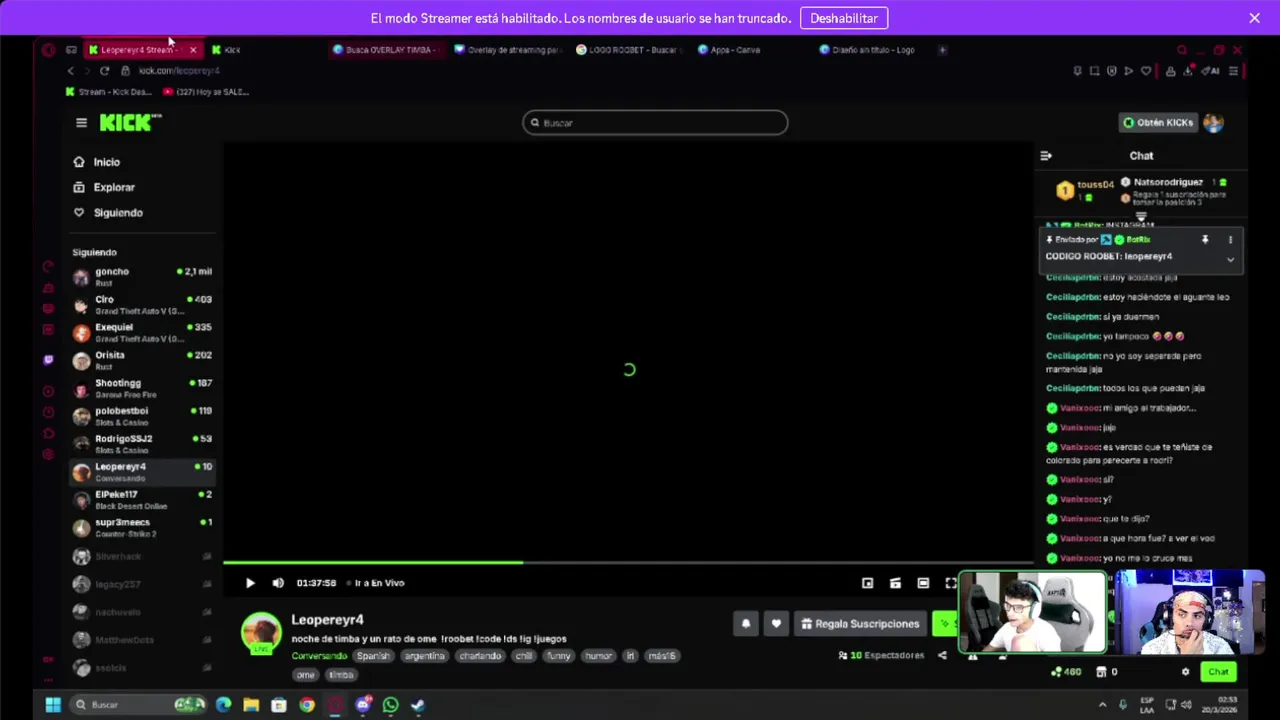Open the Kick hamburger menu
Screen dimensions: 1280x720
click(x=81, y=123)
